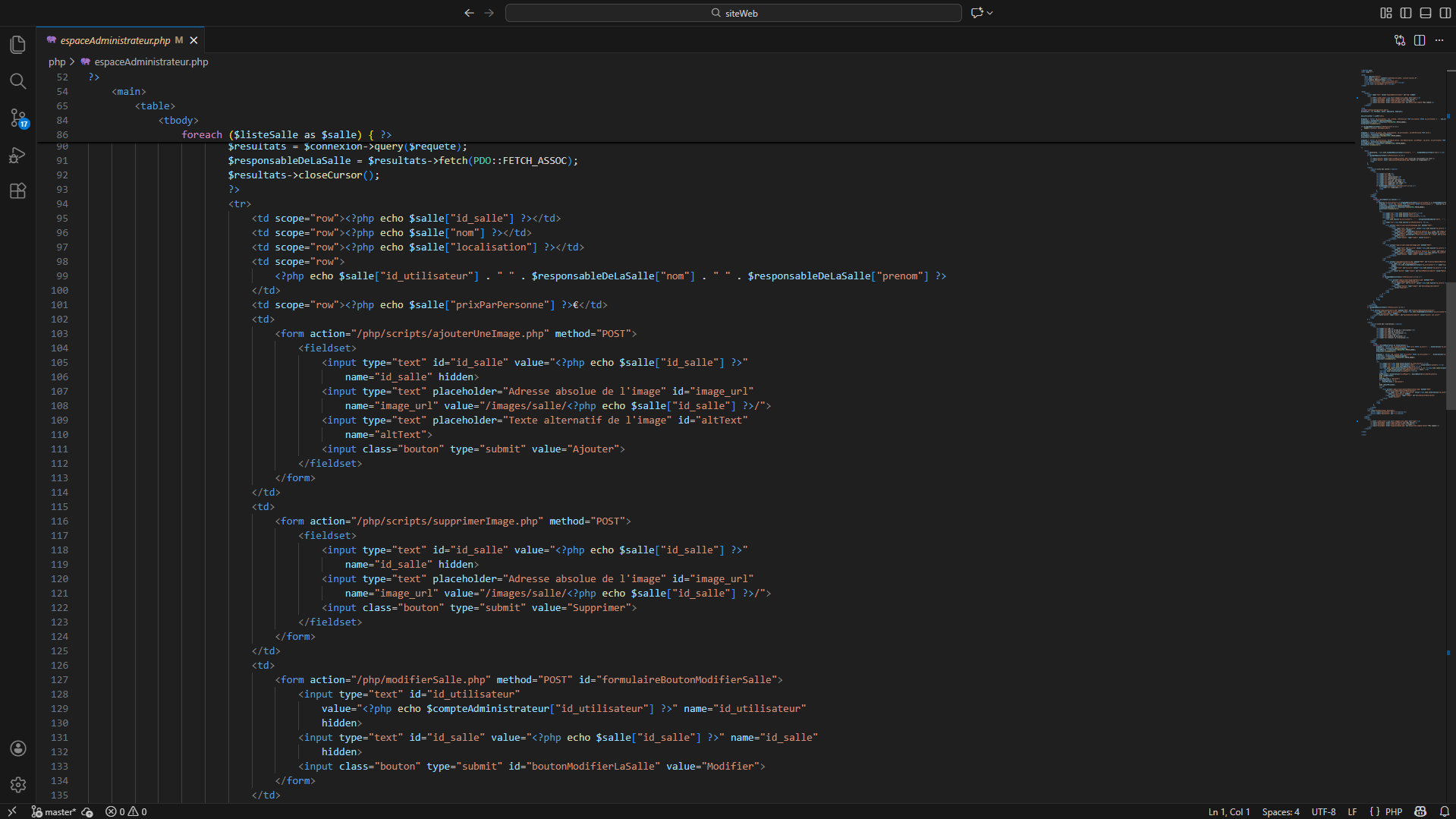Select the espaceAdministrateur.php tab
The width and height of the screenshot is (1456, 819).
(x=115, y=40)
